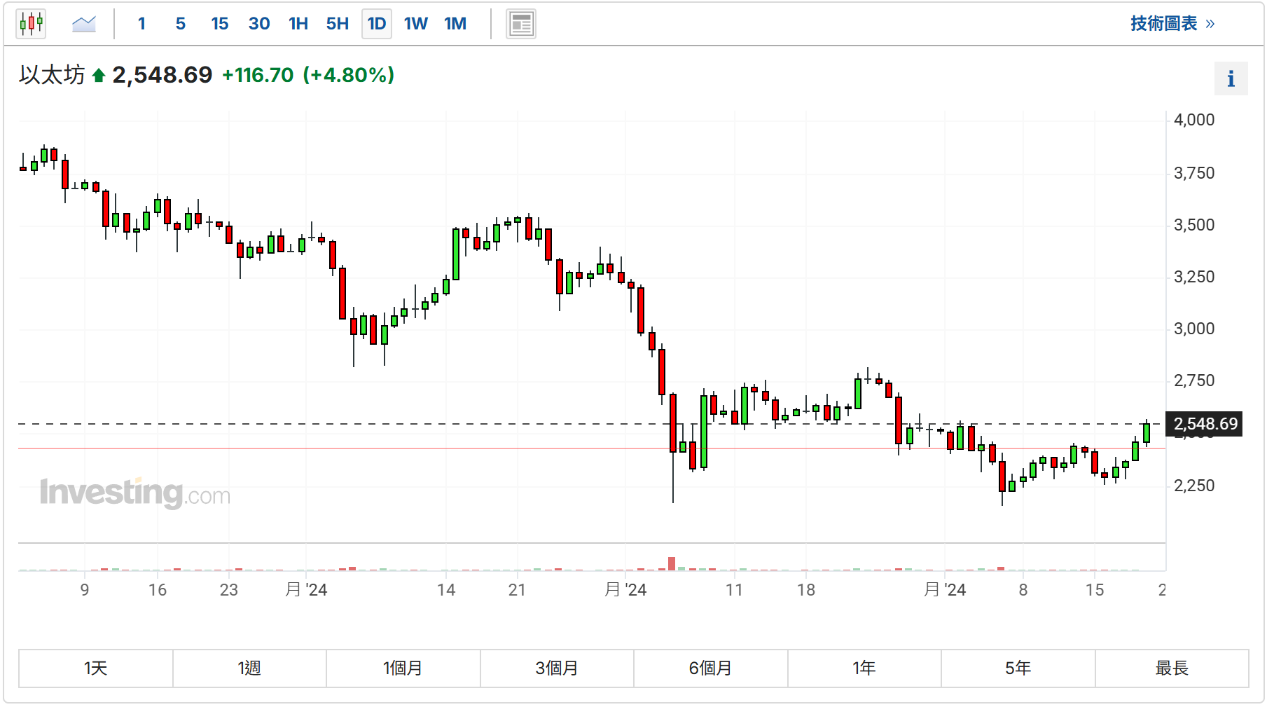Viewport: 1267px width, 707px height.
Task: Click the 3,000 price axis label
Action: 1193,329
